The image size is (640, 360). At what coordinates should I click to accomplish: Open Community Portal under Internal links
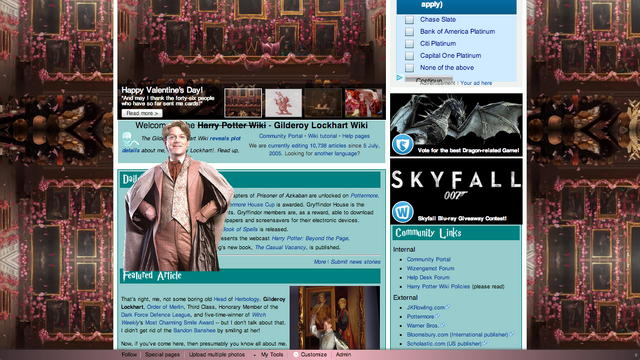click(429, 259)
